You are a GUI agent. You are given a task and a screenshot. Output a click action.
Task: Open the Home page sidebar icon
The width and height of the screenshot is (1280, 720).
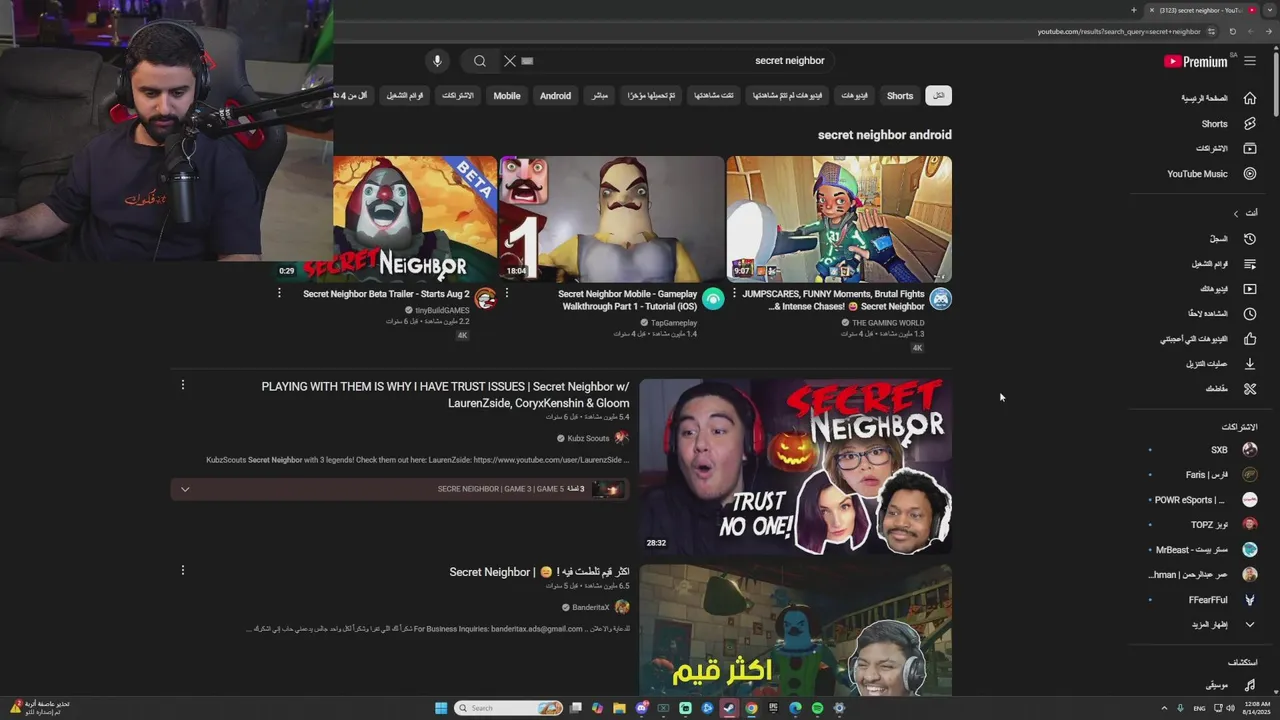1250,98
